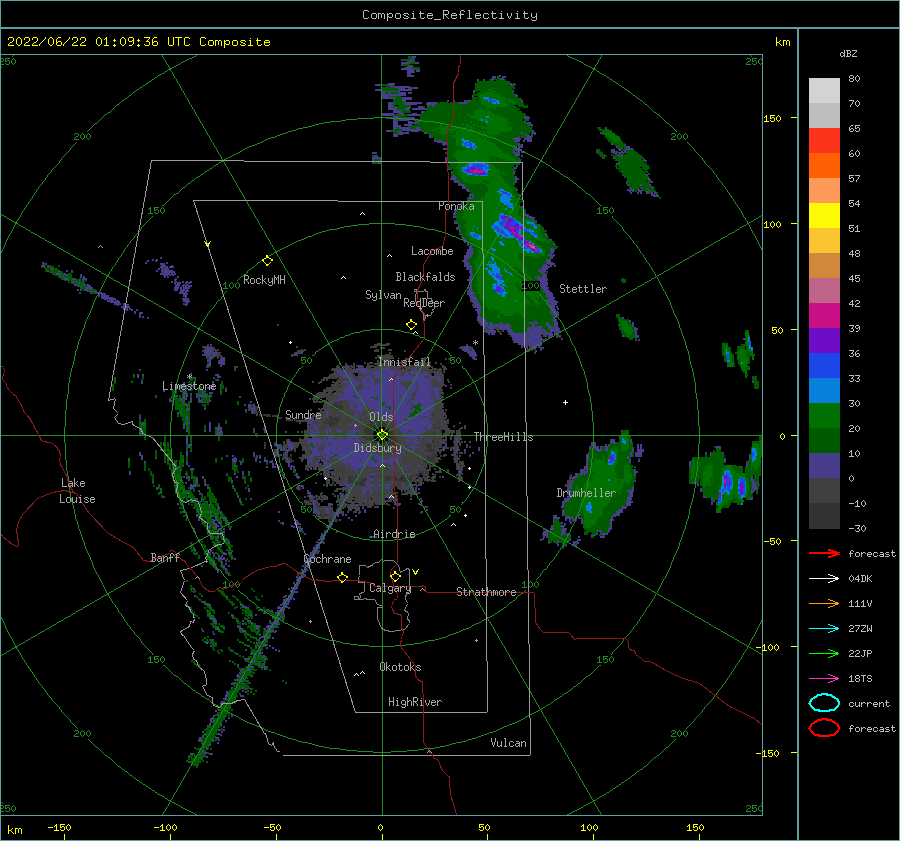Click the purple 10 dBZ color swatch
Viewport: 900px width, 841px height.
coord(824,465)
